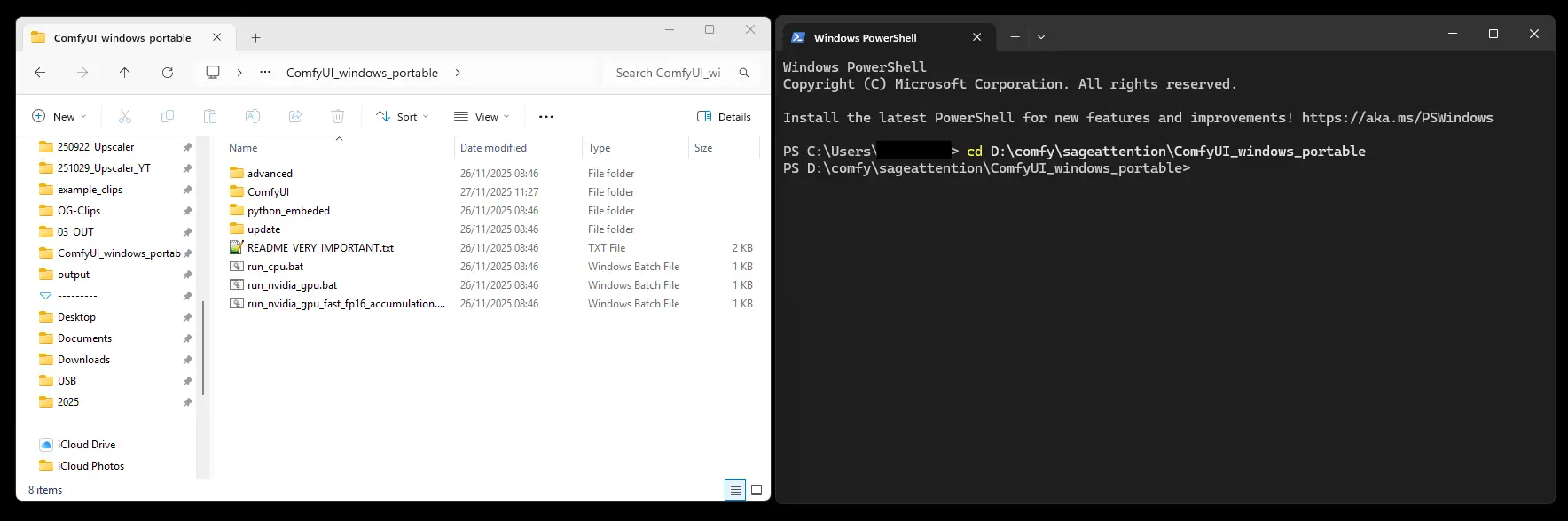Click pin icon beside Downloads
Image resolution: width=1568 pixels, height=521 pixels.
click(x=188, y=360)
